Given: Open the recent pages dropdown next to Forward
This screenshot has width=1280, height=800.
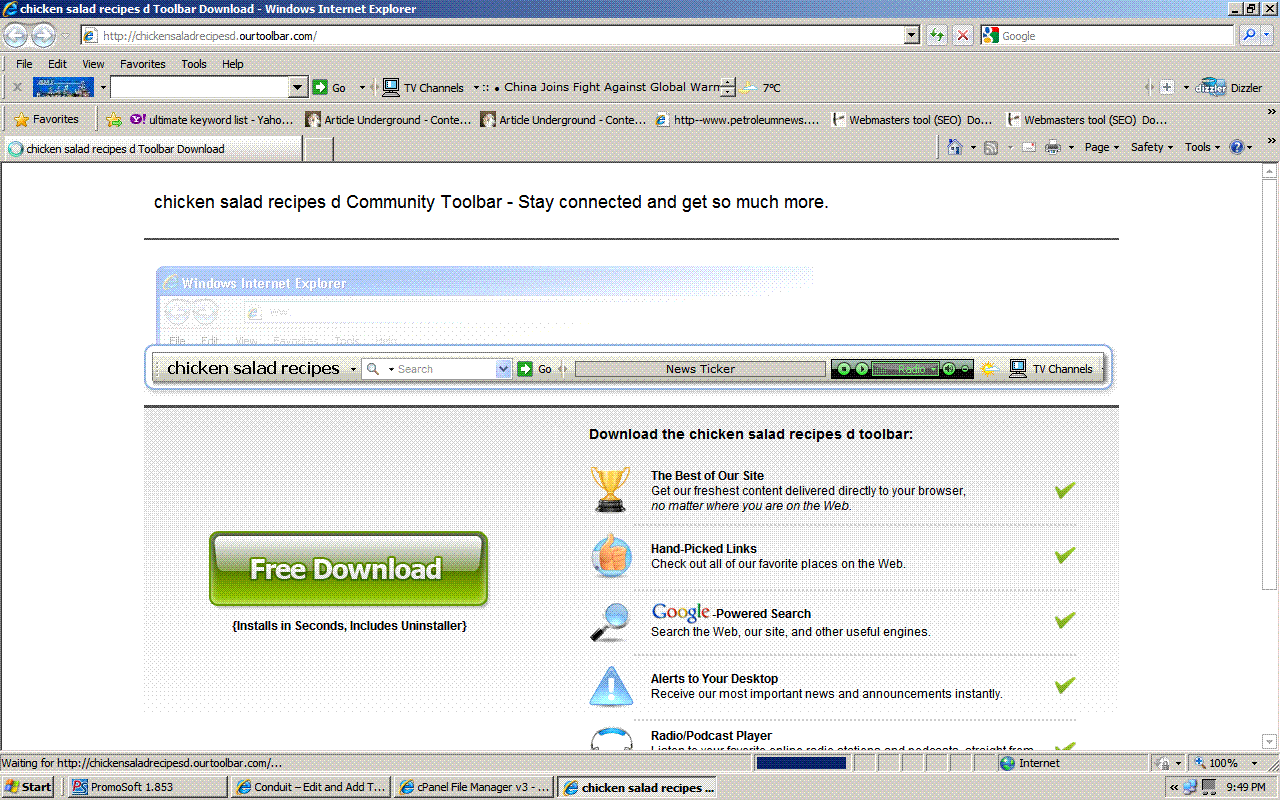Looking at the screenshot, I should coord(65,36).
